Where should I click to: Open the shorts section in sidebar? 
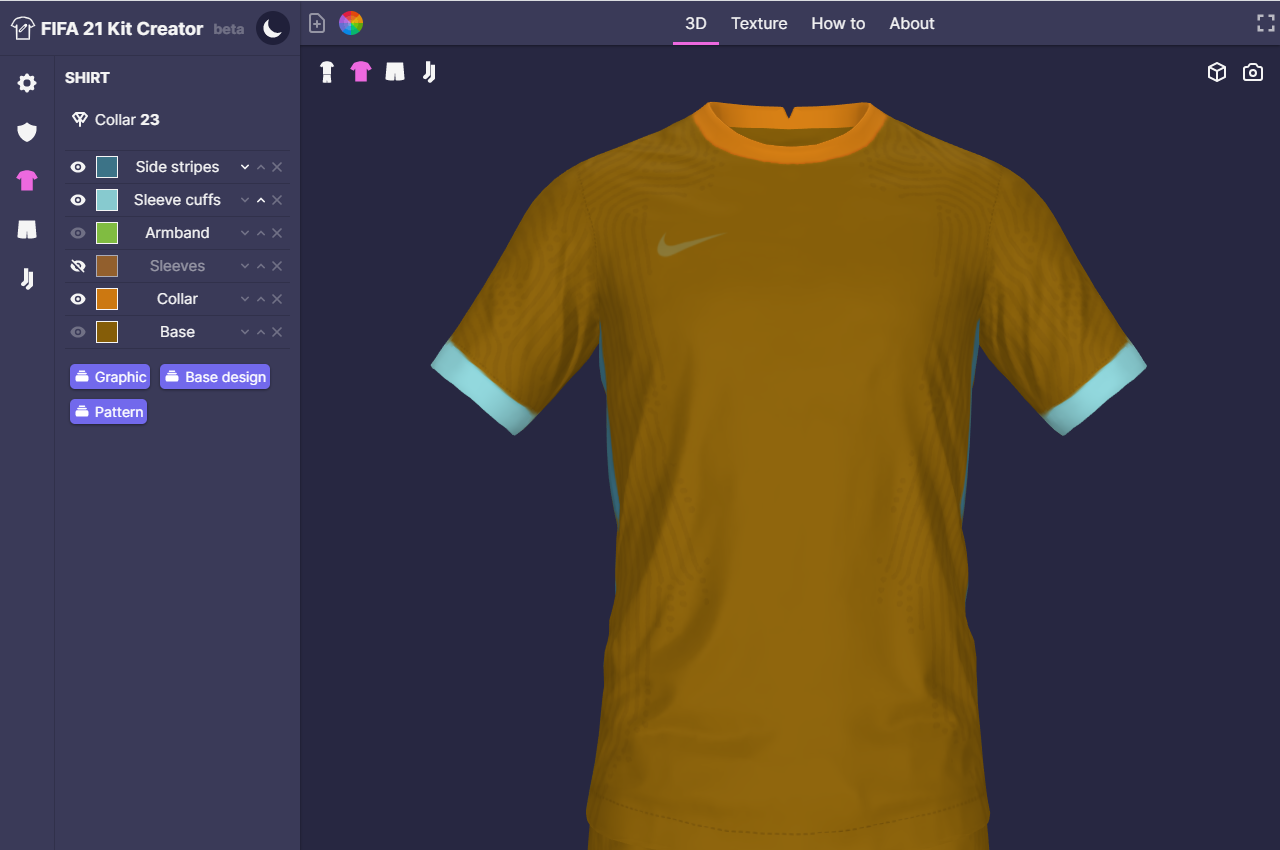(x=27, y=230)
